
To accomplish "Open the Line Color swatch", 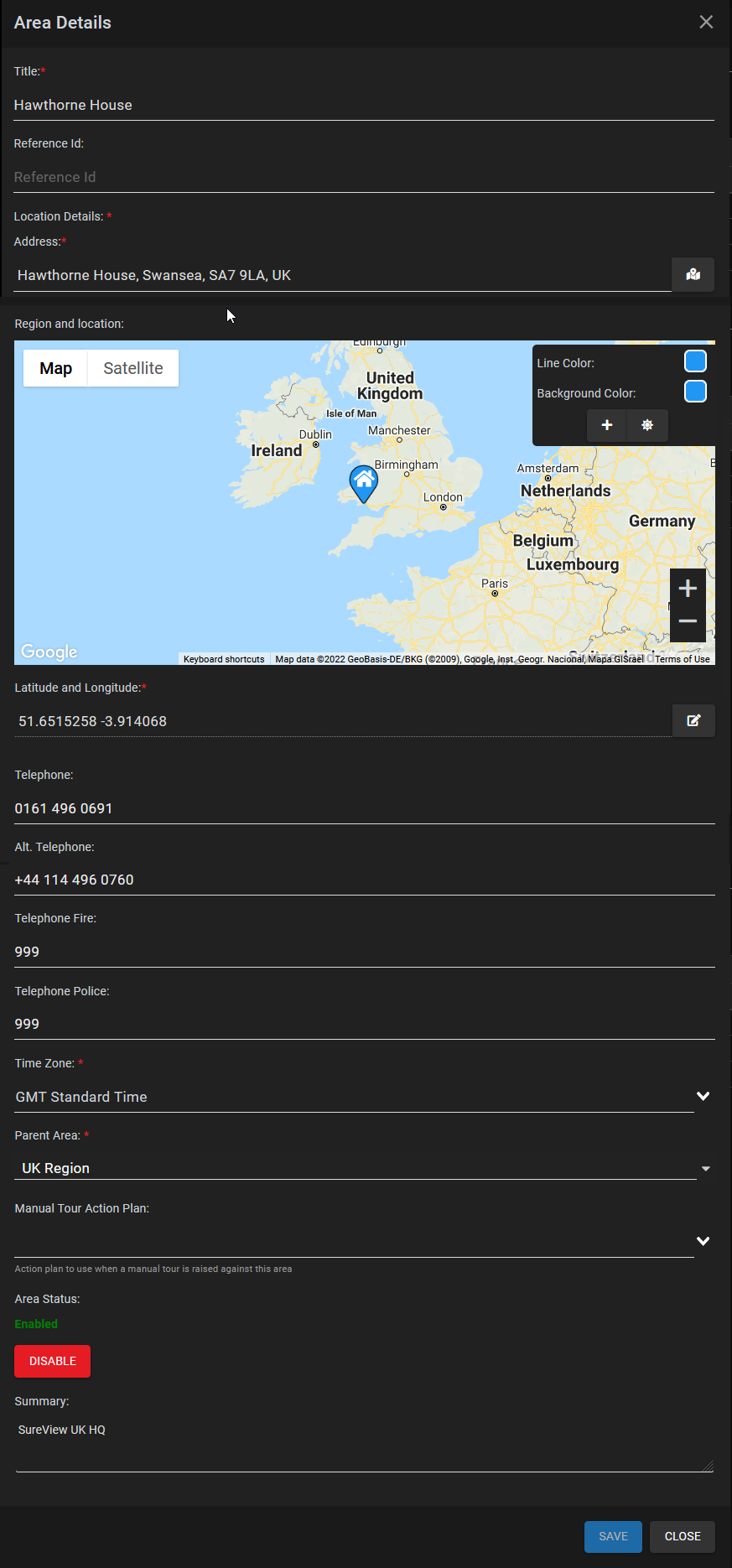I will tap(695, 361).
